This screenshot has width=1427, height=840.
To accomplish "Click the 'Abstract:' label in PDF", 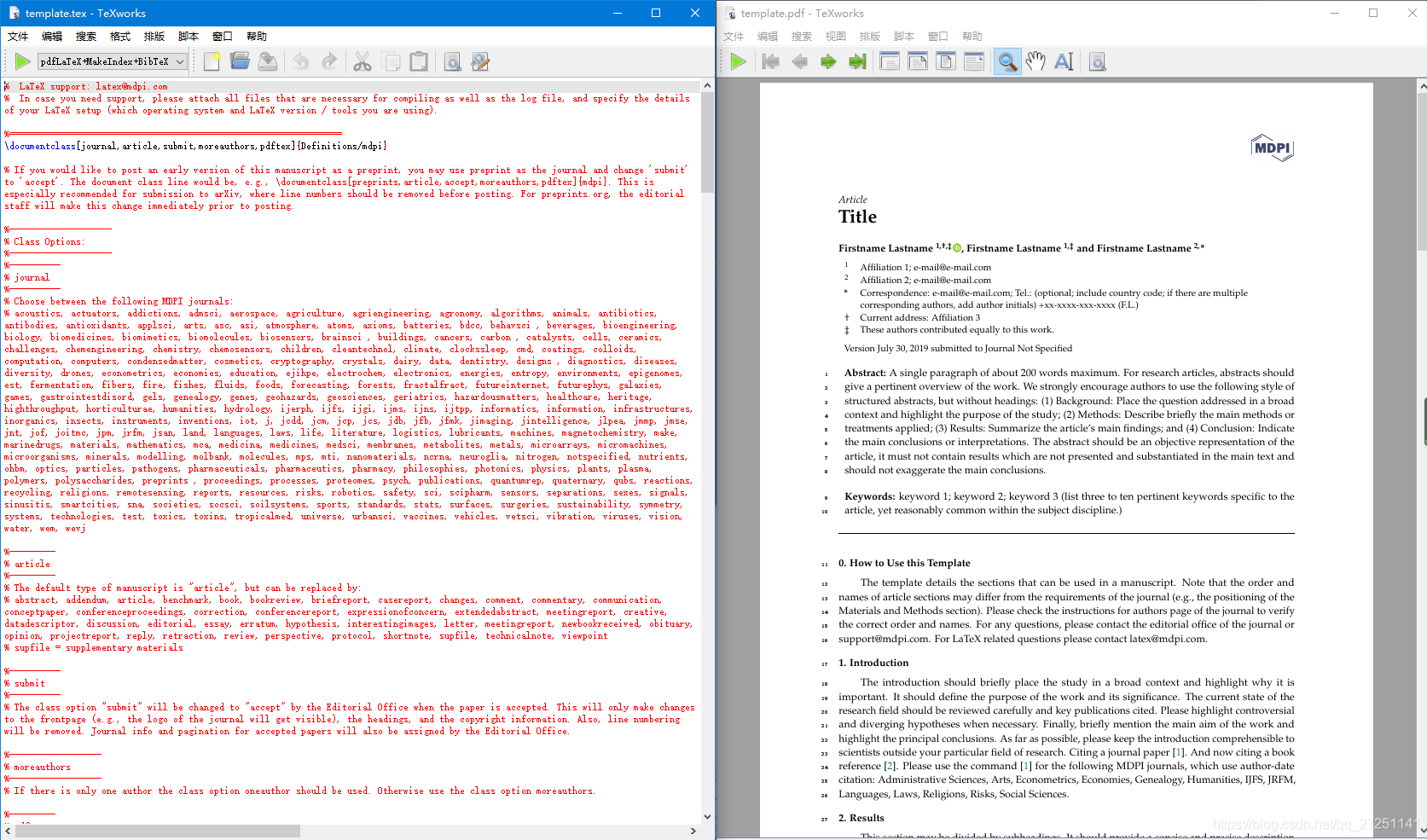I will (x=866, y=373).
